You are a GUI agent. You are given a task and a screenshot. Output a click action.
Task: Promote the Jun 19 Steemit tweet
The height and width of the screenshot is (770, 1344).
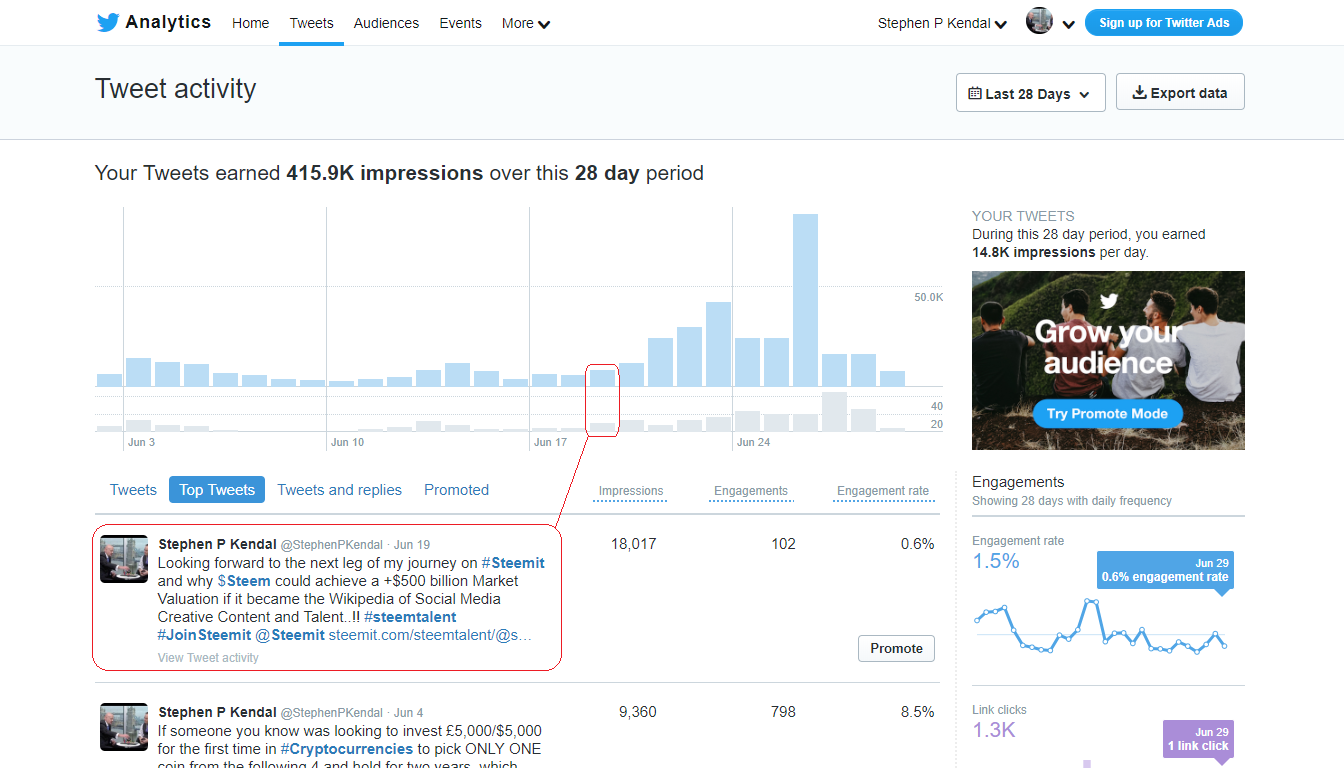point(896,648)
